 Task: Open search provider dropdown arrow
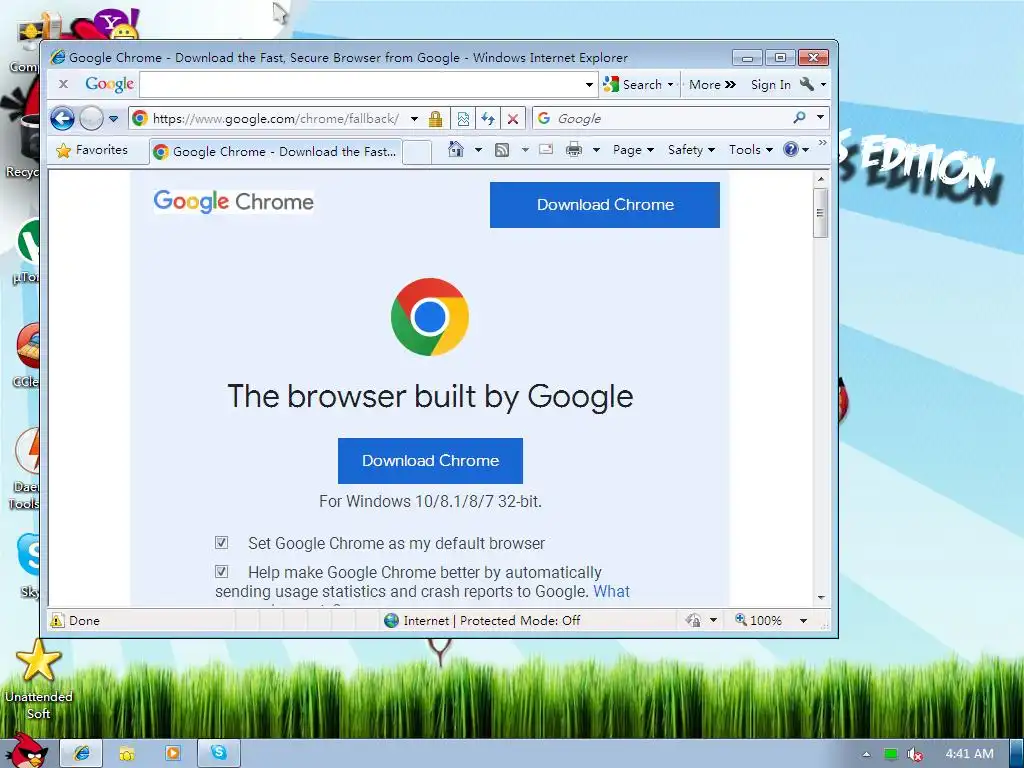tap(820, 118)
